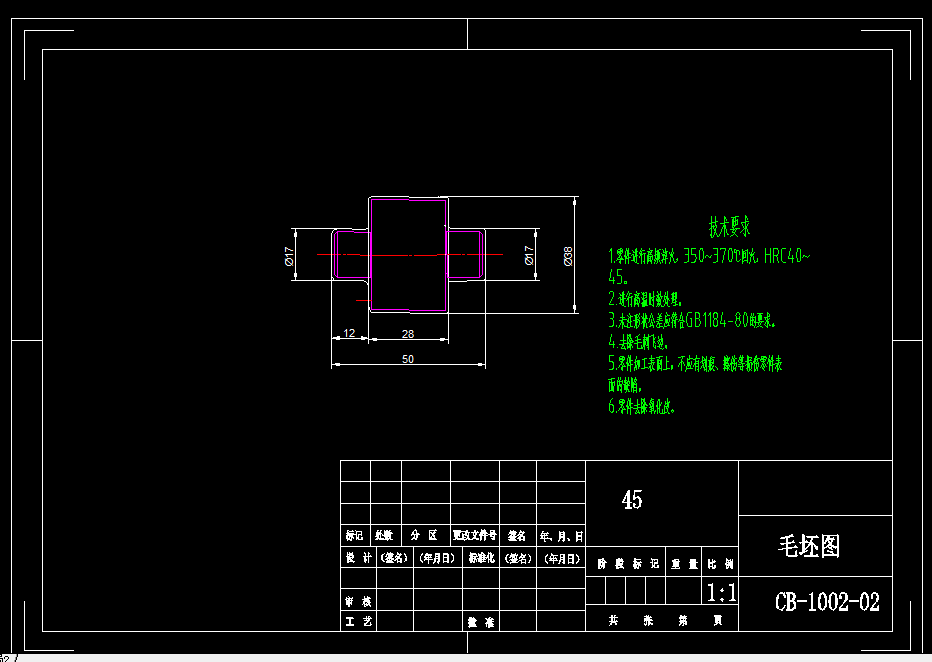Click technical note line starting with '5.'
Image resolution: width=932 pixels, height=662 pixels.
tap(695, 364)
